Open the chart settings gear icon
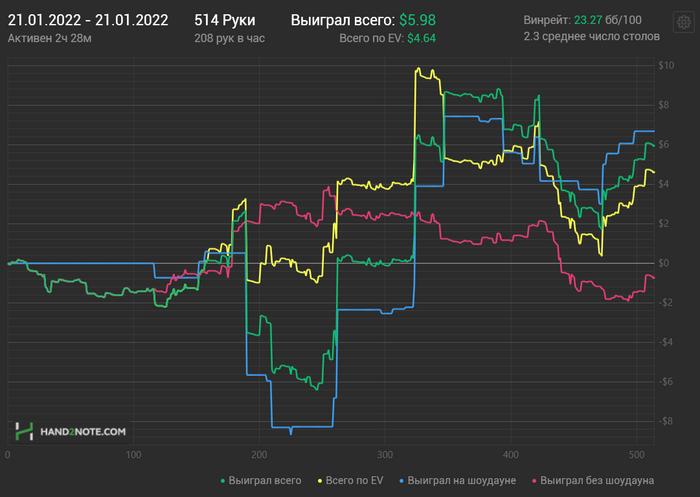 click(683, 22)
